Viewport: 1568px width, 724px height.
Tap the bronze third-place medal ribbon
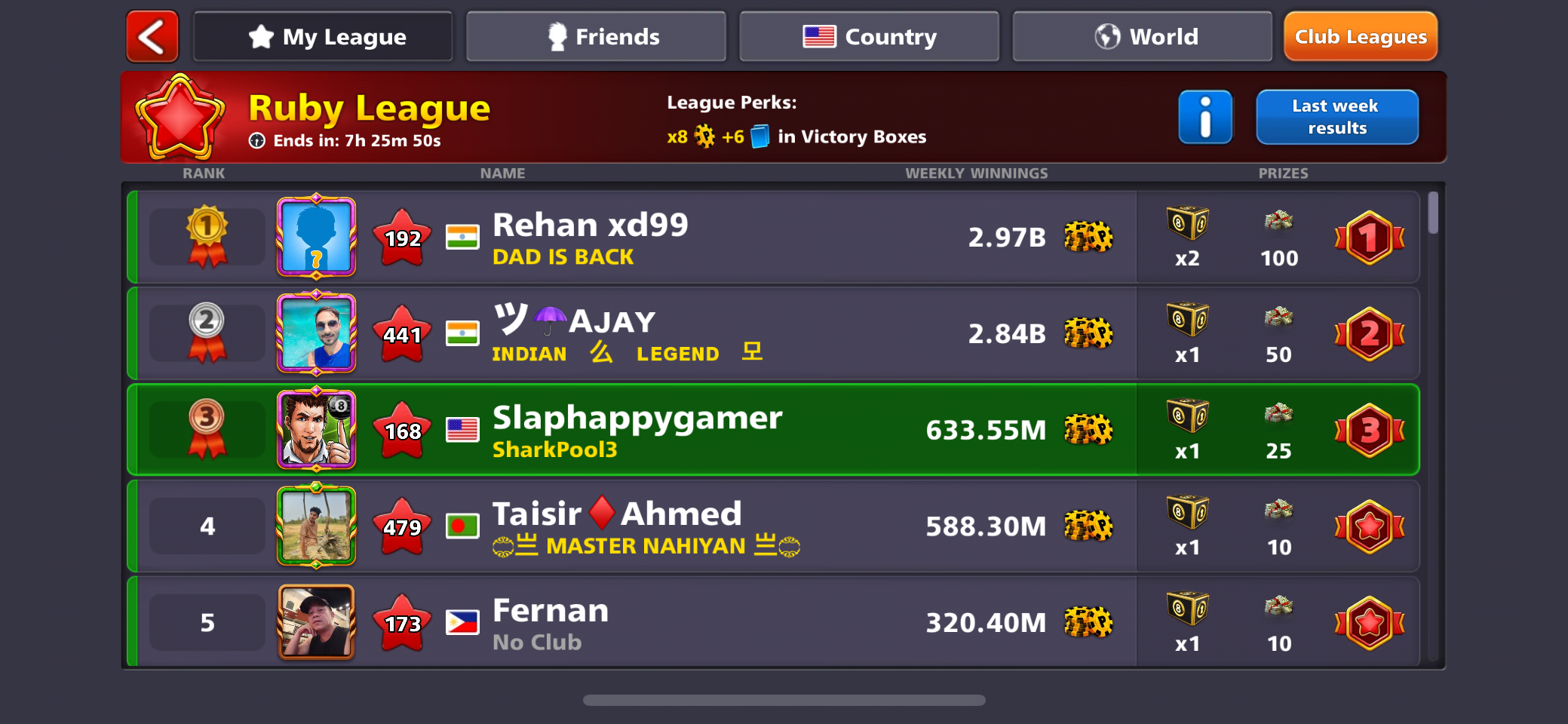pos(207,429)
